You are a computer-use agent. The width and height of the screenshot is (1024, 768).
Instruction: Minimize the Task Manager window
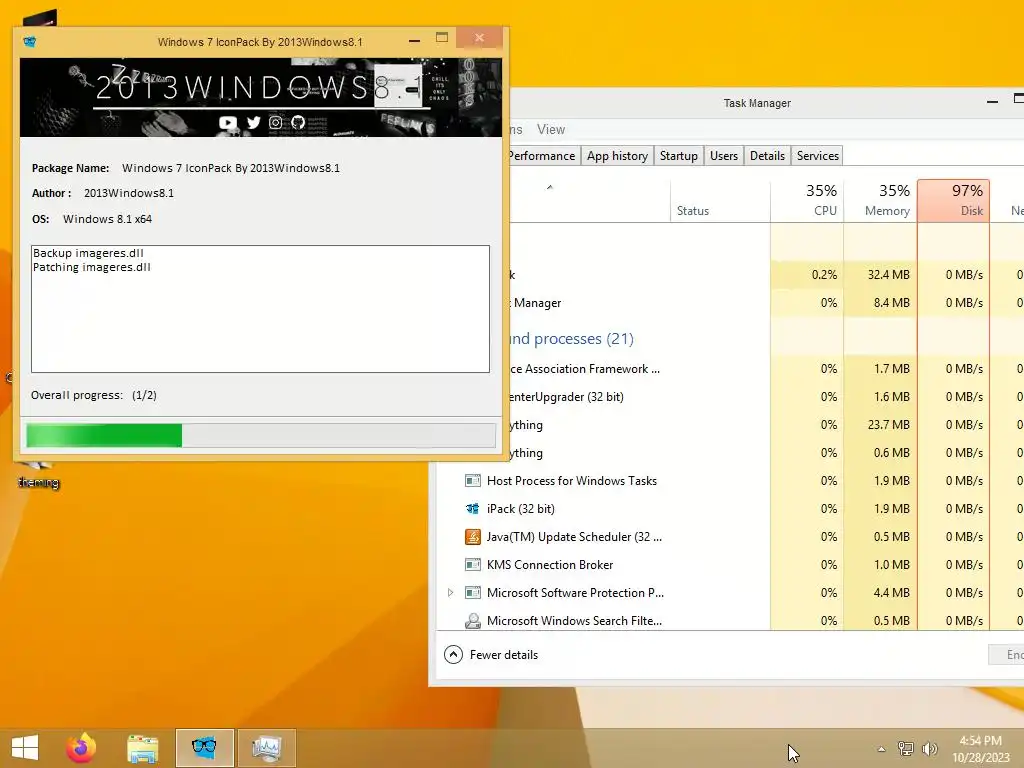point(992,102)
